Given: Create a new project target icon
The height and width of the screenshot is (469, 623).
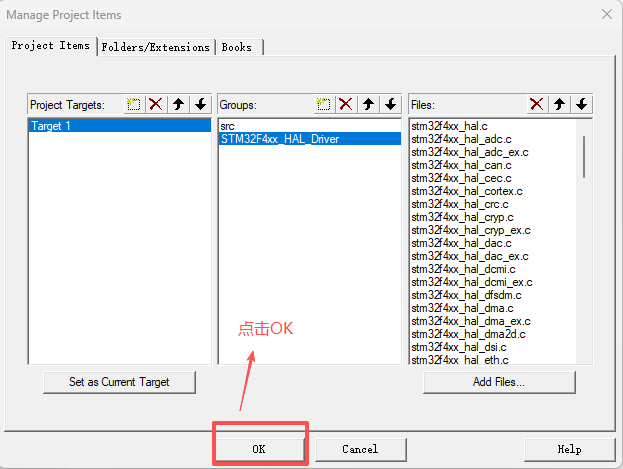Looking at the screenshot, I should point(134,104).
